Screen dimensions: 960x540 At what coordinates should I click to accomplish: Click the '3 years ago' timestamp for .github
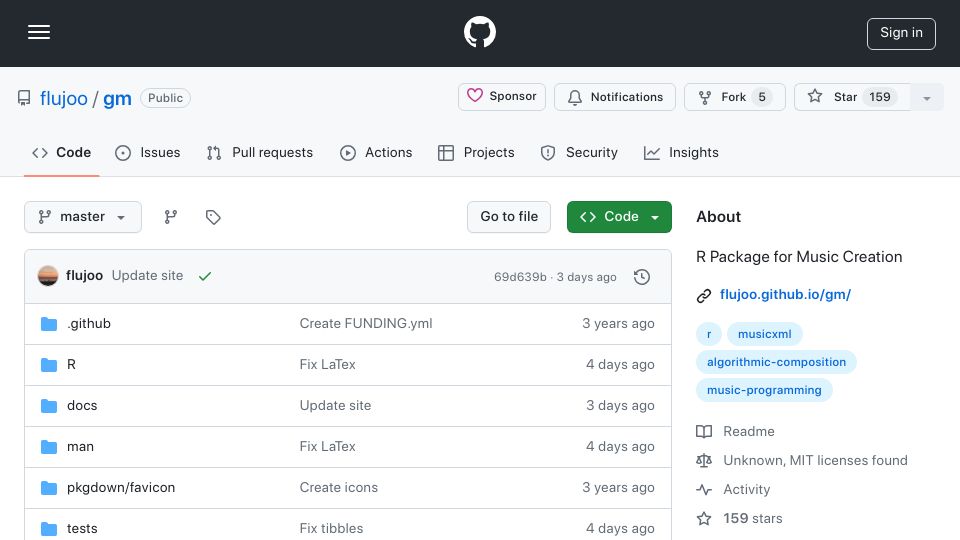(x=618, y=323)
